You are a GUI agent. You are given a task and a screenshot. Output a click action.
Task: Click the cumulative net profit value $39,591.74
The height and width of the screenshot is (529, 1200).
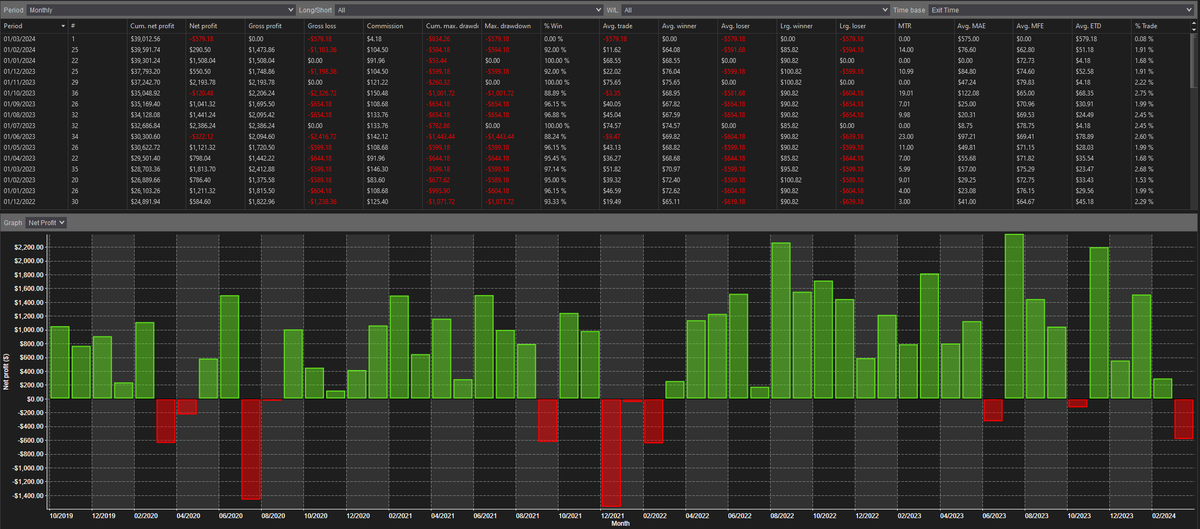(x=146, y=48)
